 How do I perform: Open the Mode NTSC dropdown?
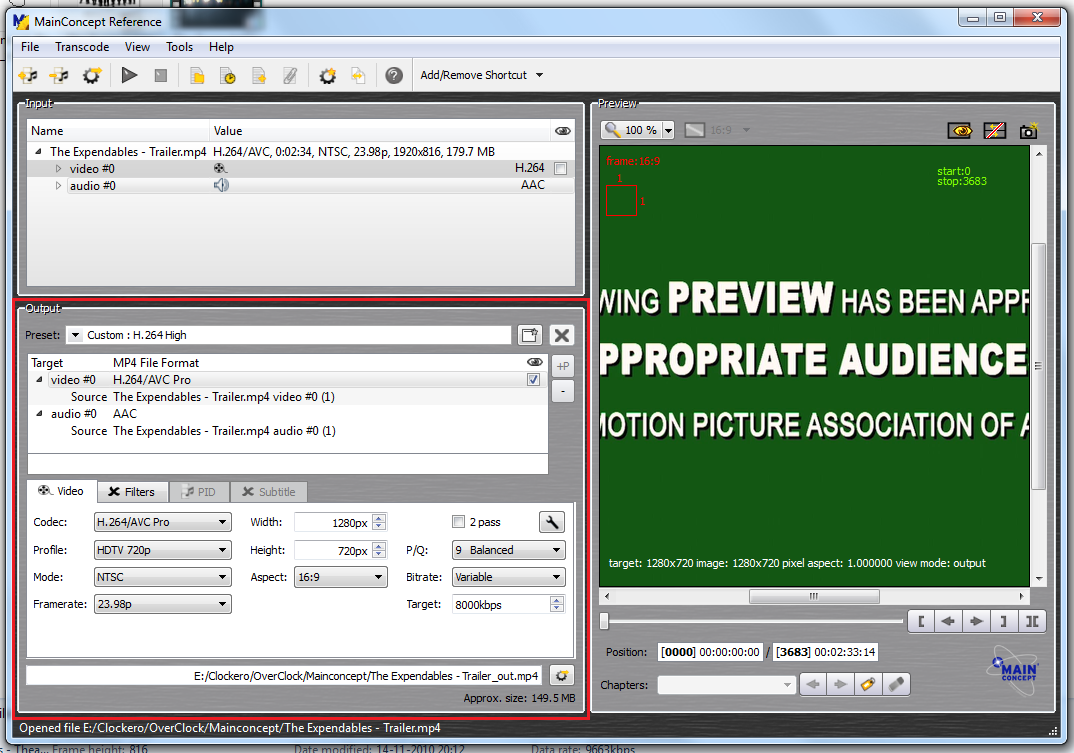pos(162,578)
